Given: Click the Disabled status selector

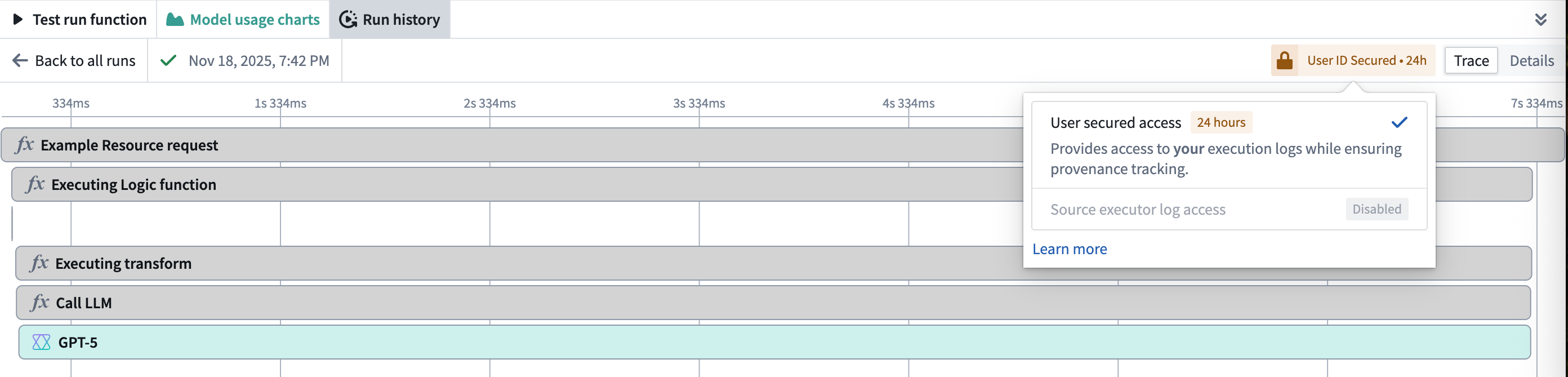Looking at the screenshot, I should 1377,209.
